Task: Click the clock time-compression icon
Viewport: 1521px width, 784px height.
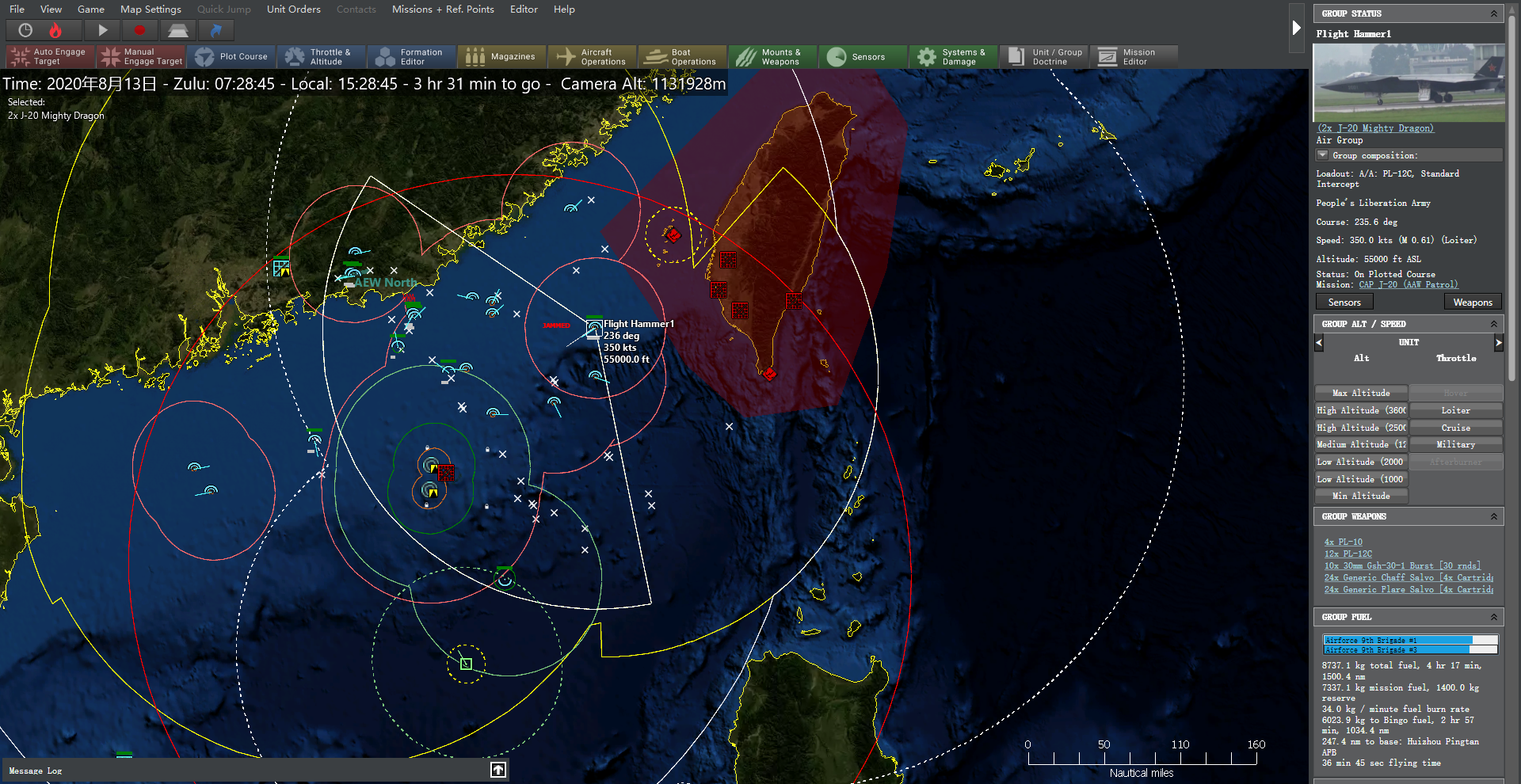Action: click(25, 30)
